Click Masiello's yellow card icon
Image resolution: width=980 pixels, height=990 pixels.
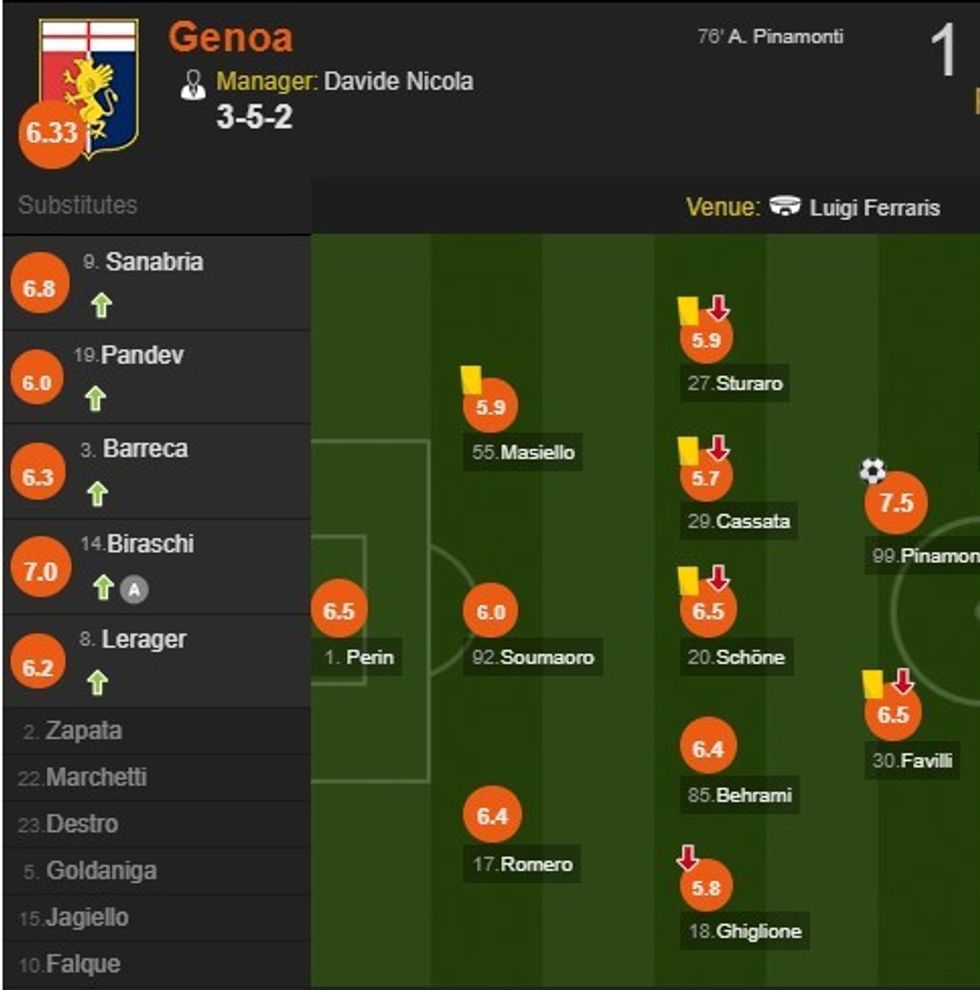pyautogui.click(x=471, y=378)
